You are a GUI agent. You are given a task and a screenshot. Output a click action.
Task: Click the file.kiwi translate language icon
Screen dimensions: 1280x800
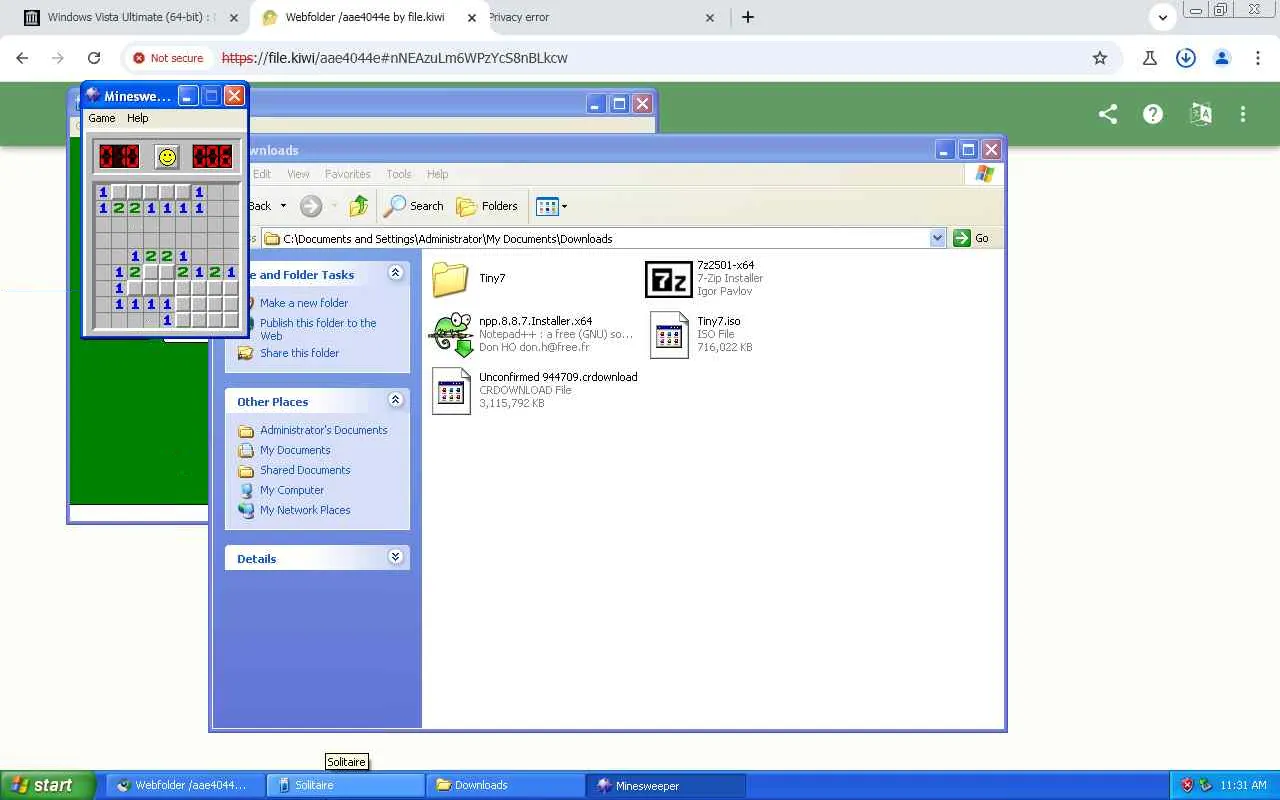pyautogui.click(x=1201, y=114)
